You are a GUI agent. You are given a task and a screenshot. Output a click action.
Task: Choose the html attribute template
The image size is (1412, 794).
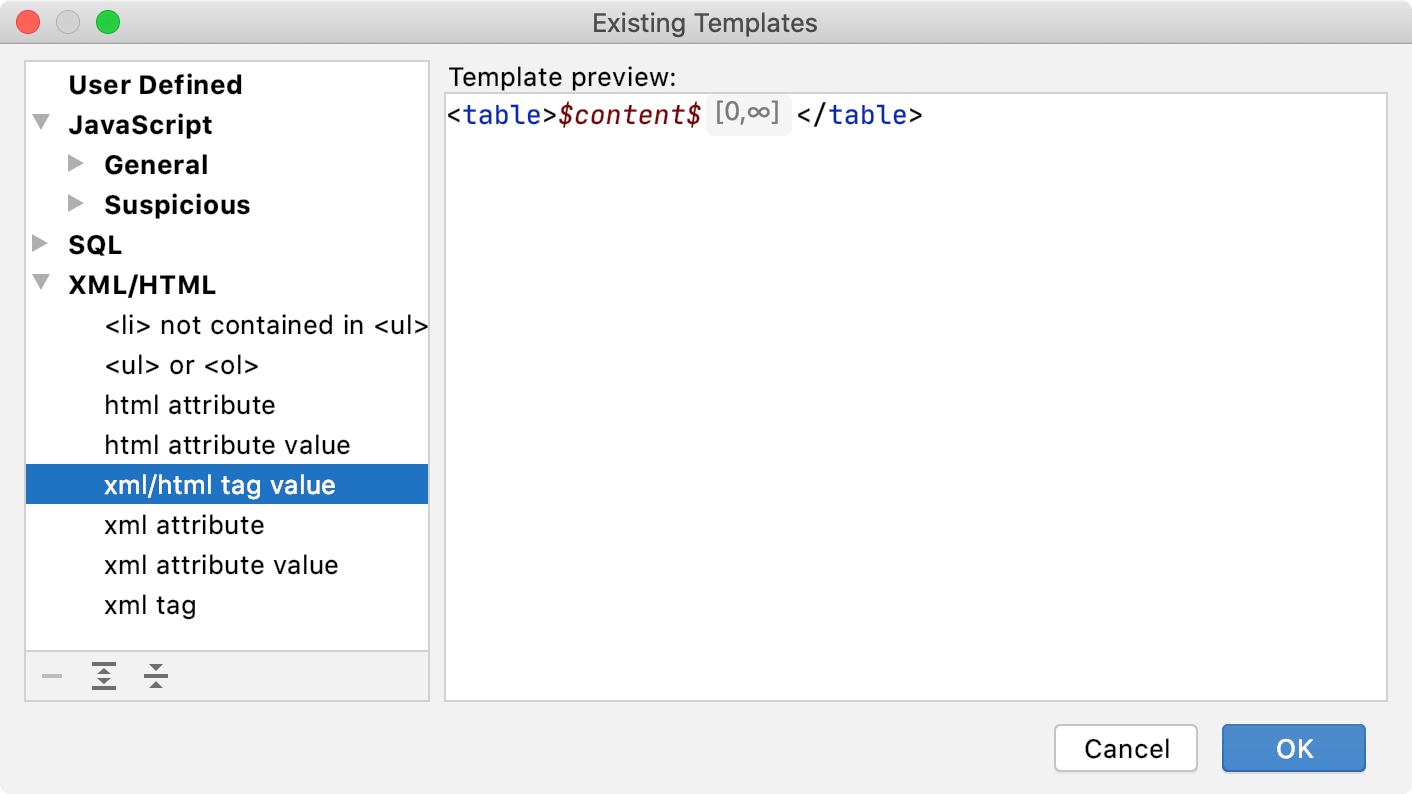pyautogui.click(x=189, y=405)
